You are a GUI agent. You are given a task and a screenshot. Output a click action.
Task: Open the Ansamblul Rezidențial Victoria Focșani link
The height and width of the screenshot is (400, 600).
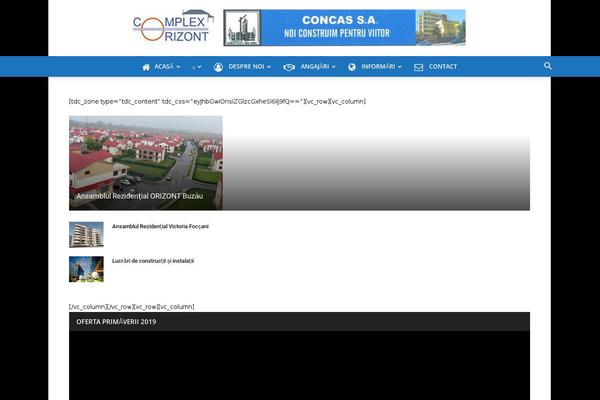pyautogui.click(x=160, y=226)
